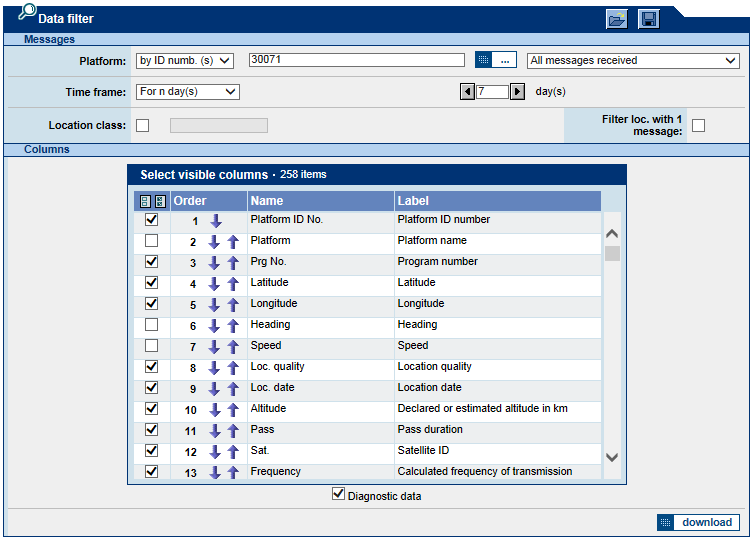Enable the Speed column checkbox
Viewport: 753px width, 540px height.
click(151, 345)
